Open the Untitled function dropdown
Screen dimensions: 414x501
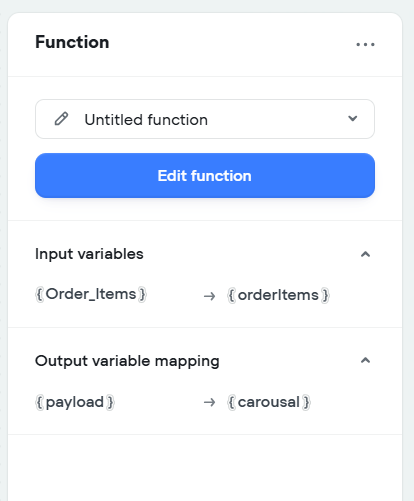pos(205,119)
